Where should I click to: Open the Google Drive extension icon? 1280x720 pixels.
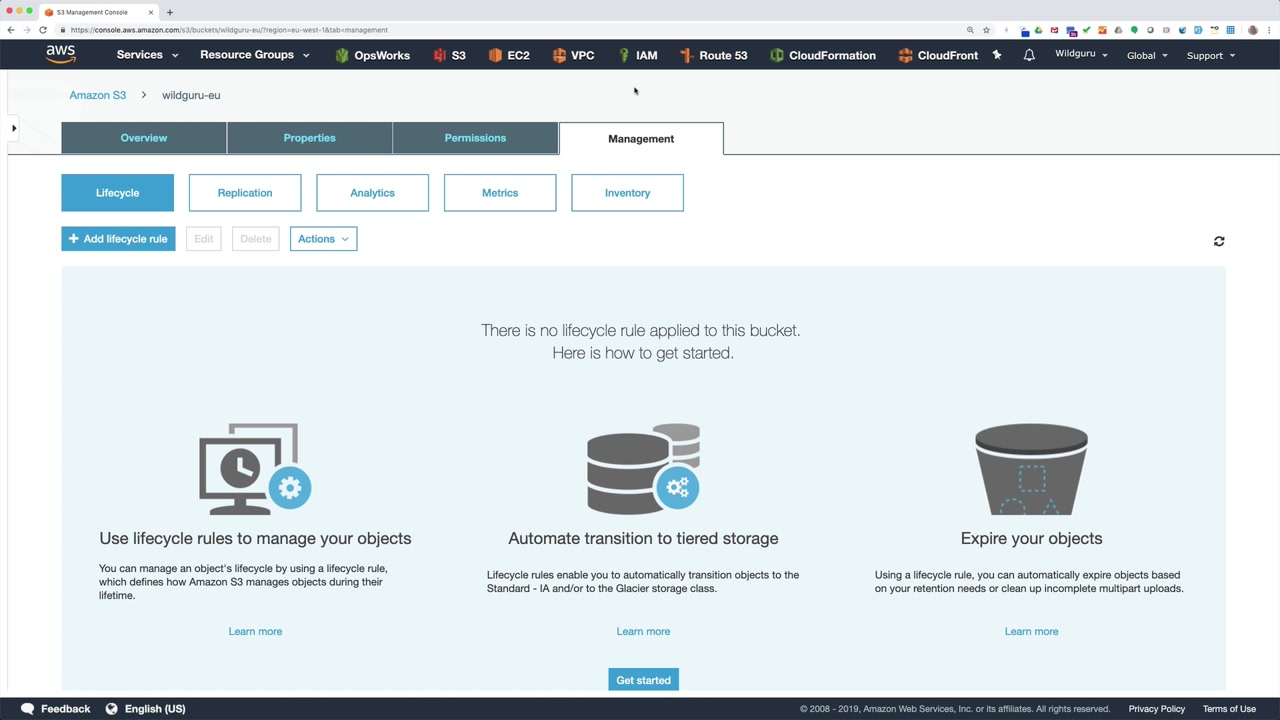pos(1038,30)
